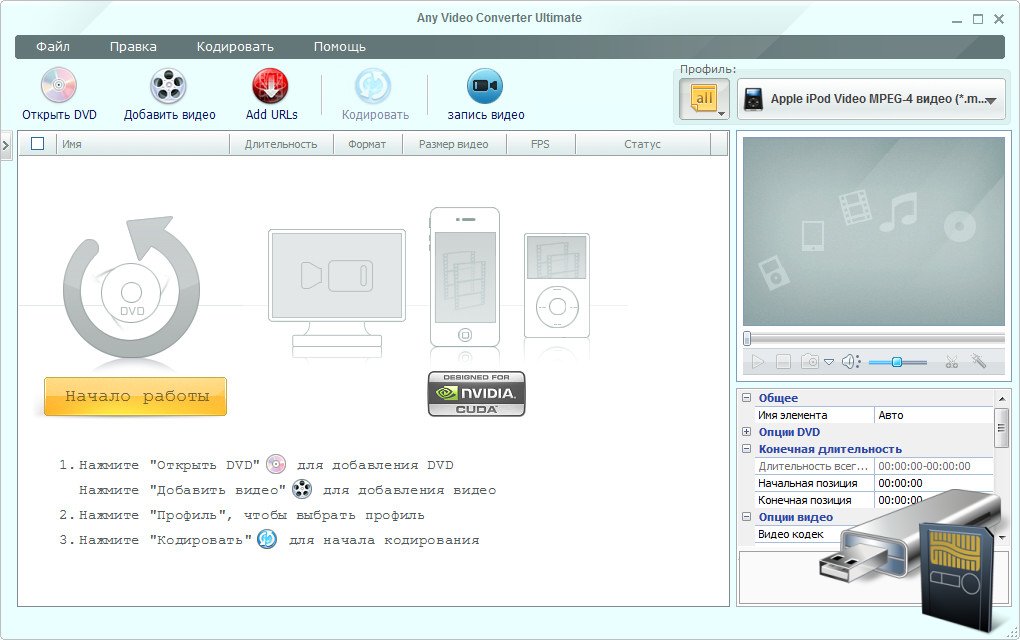This screenshot has height=640, width=1020.
Task: Expand the Опции DVD section
Action: click(746, 431)
